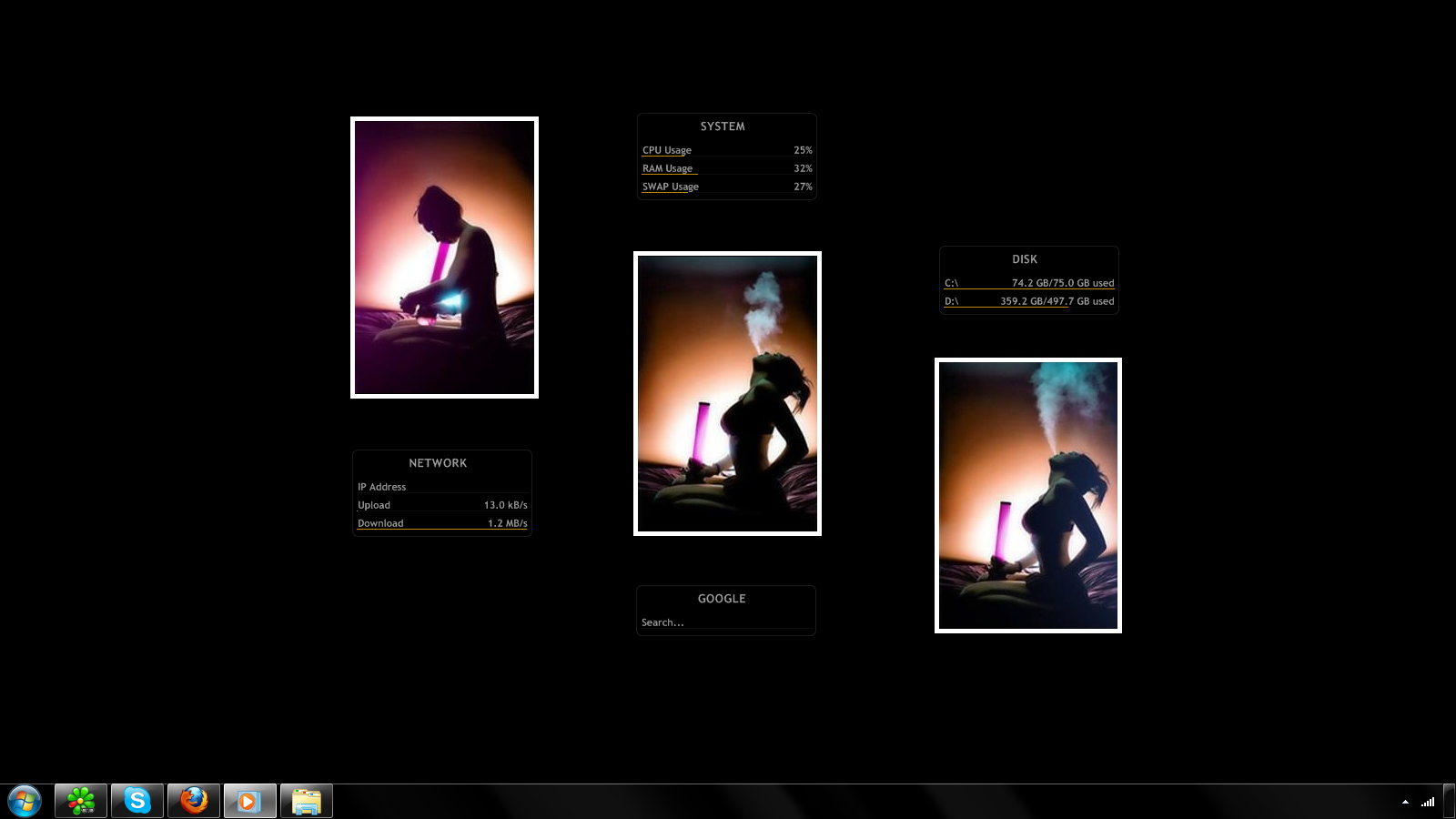The height and width of the screenshot is (819, 1456).
Task: Click the Google Search input field
Action: [x=725, y=622]
